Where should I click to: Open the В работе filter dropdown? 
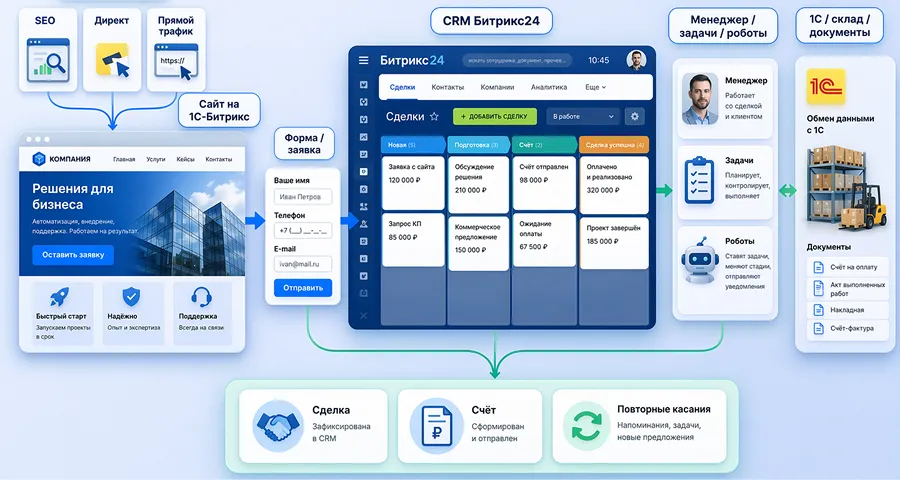coord(584,116)
